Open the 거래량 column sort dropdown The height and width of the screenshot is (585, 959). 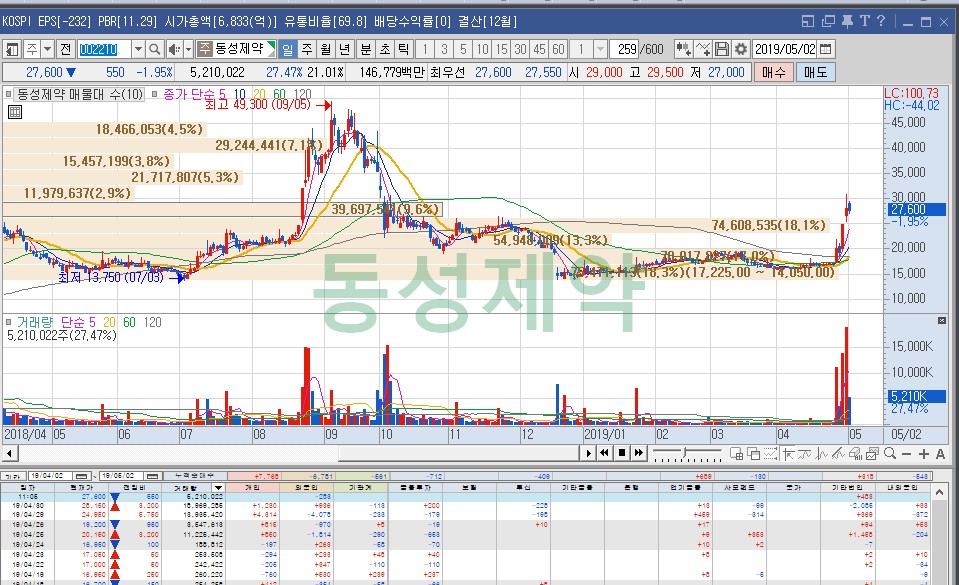click(x=218, y=488)
